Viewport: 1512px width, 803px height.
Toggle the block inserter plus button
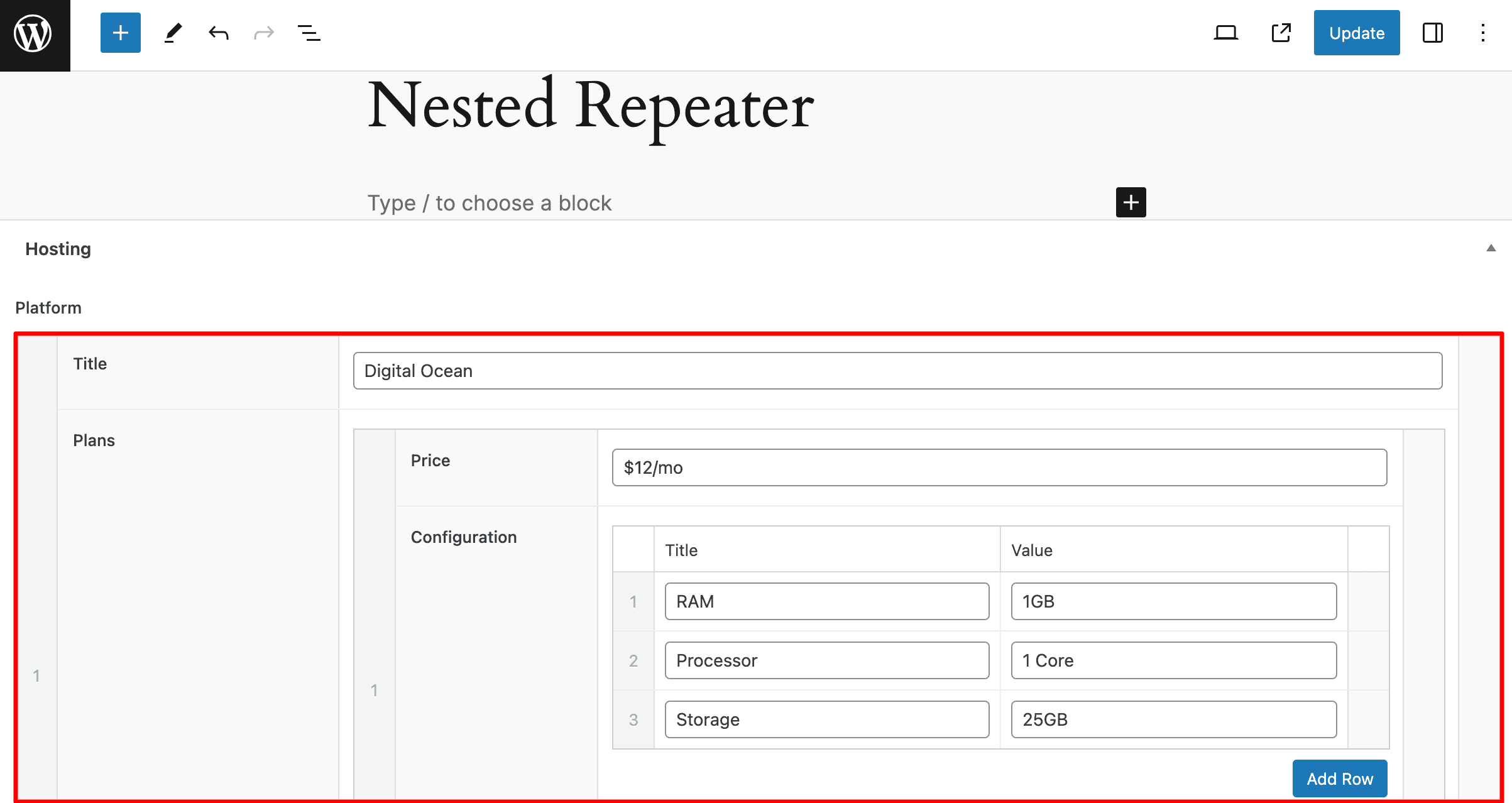coord(120,33)
